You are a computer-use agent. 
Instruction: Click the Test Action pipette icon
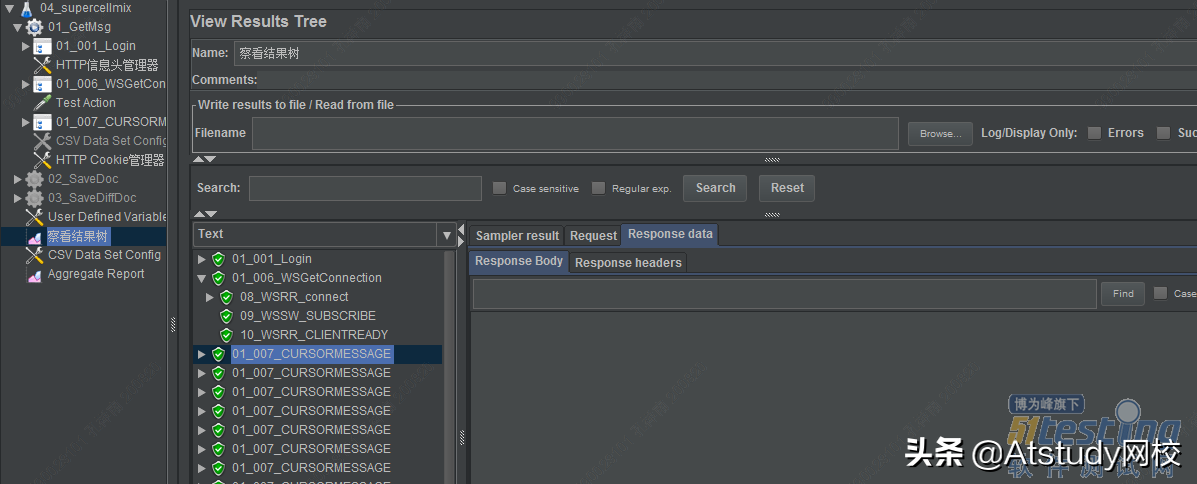click(x=43, y=103)
